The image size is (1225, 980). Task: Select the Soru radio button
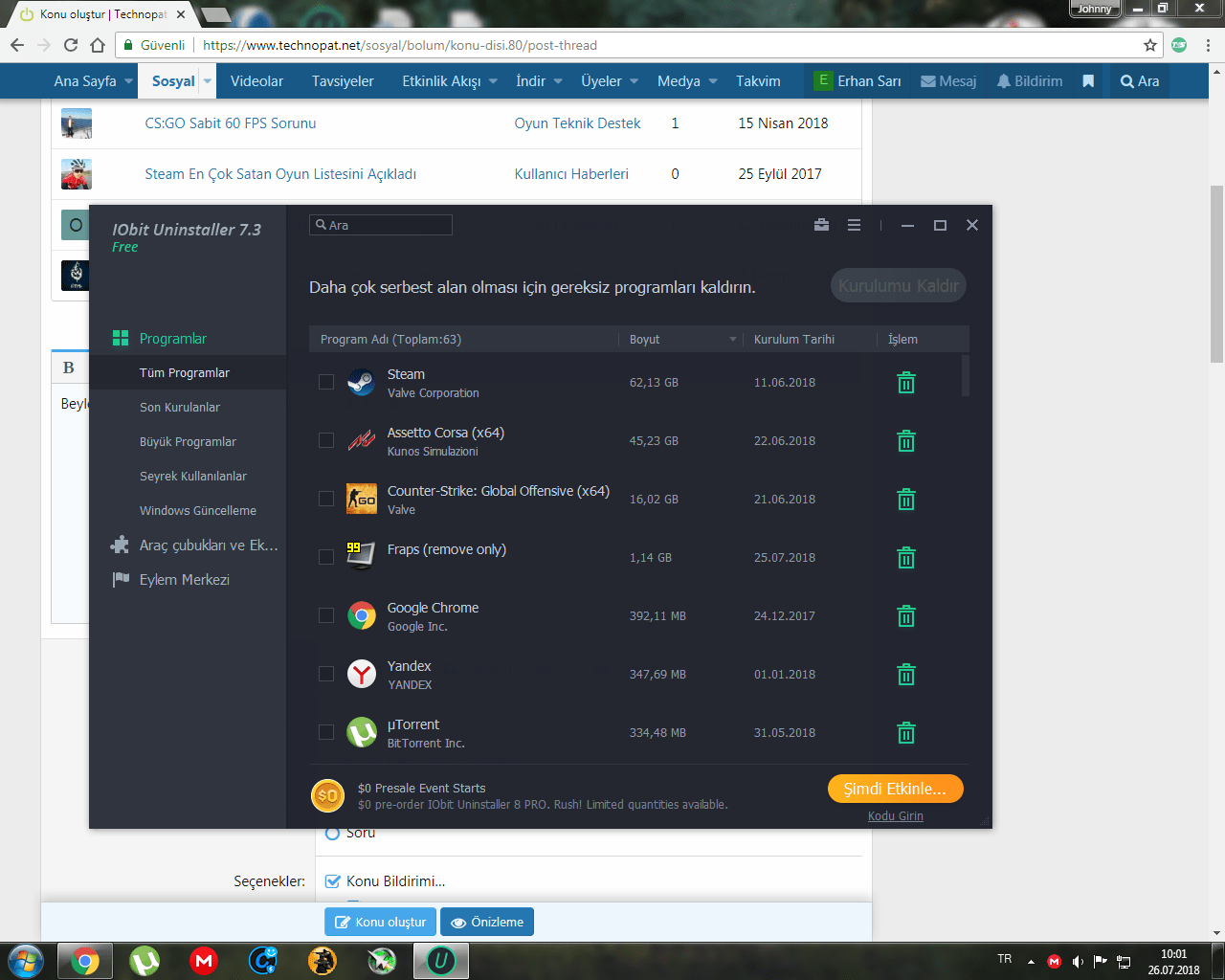click(x=333, y=833)
